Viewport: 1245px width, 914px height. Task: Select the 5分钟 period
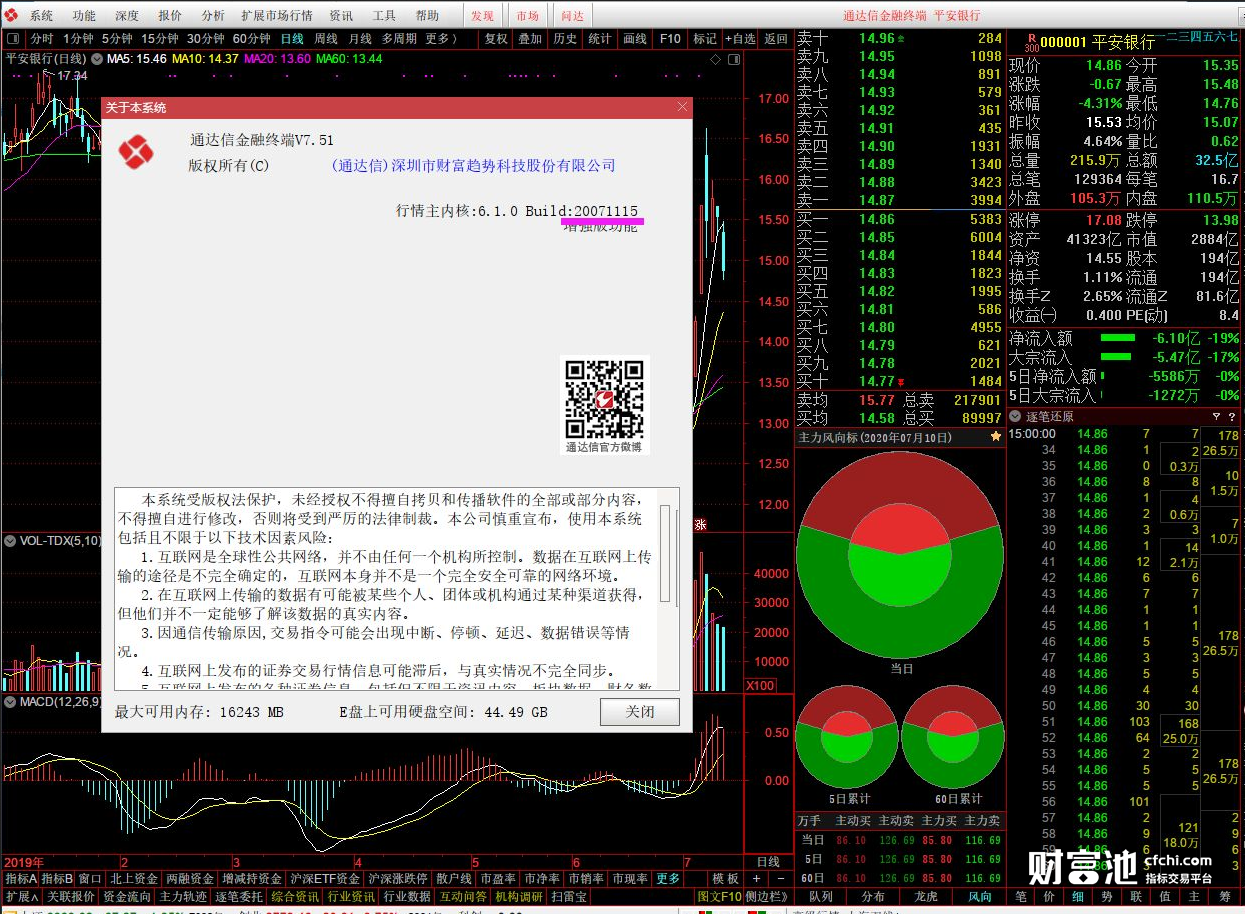[117, 39]
